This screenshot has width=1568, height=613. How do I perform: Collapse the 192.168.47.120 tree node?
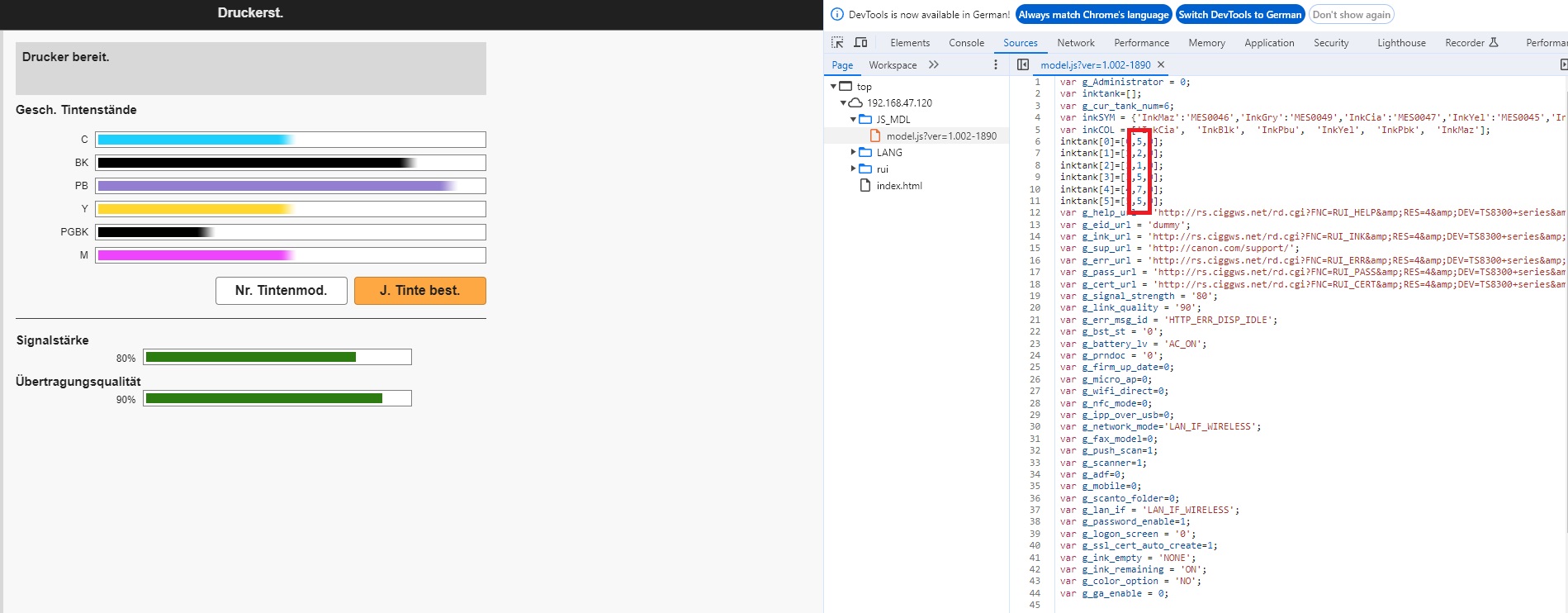click(x=843, y=102)
